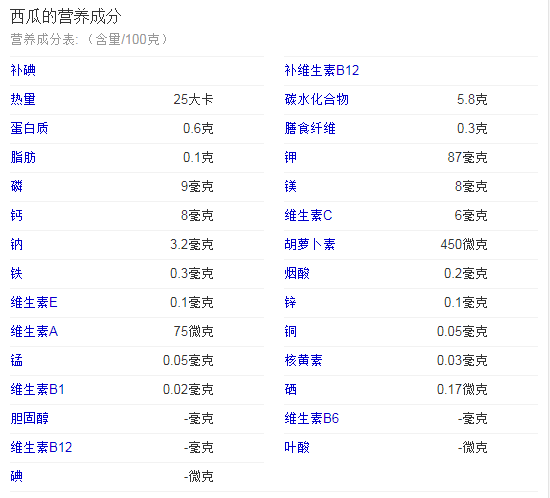The height and width of the screenshot is (498, 550).
Task: Open the 补碘 link
Action: point(23,70)
